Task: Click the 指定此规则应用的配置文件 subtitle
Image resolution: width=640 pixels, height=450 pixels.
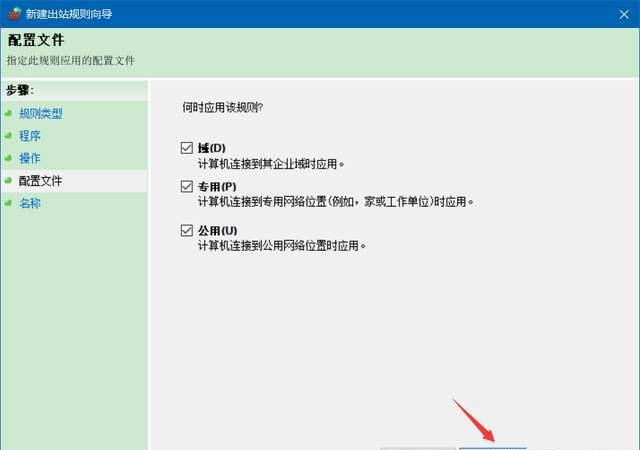Action: pyautogui.click(x=71, y=61)
